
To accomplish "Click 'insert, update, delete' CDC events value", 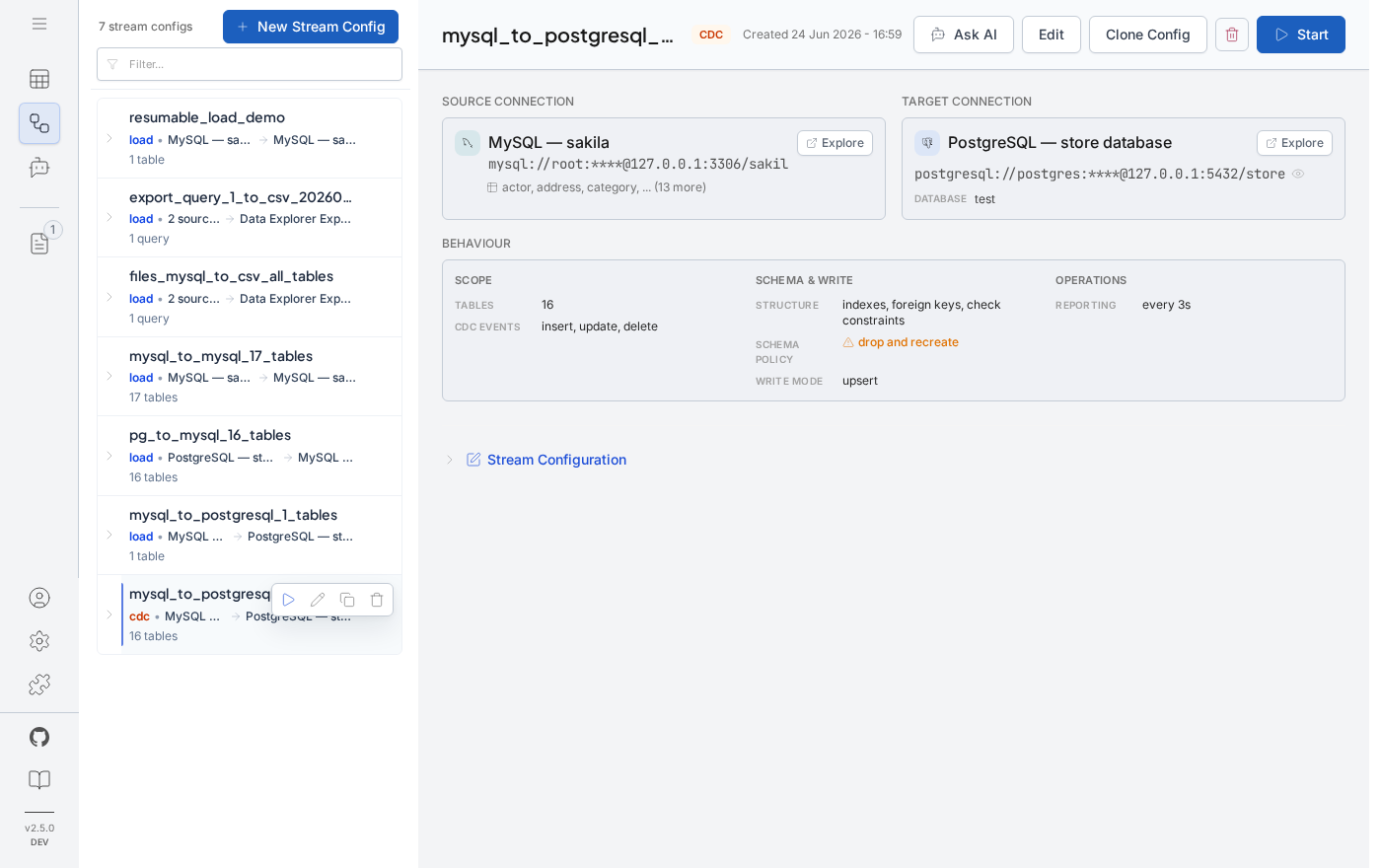I will click(600, 326).
